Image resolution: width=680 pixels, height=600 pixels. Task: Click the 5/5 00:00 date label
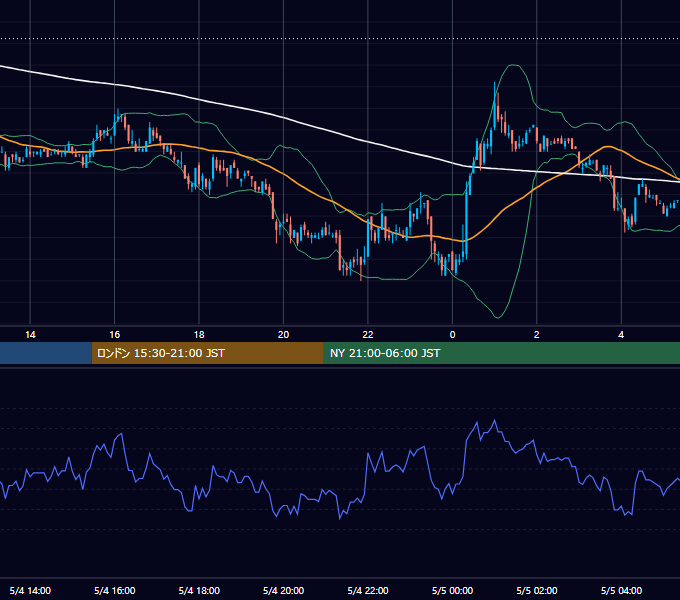[x=452, y=590]
